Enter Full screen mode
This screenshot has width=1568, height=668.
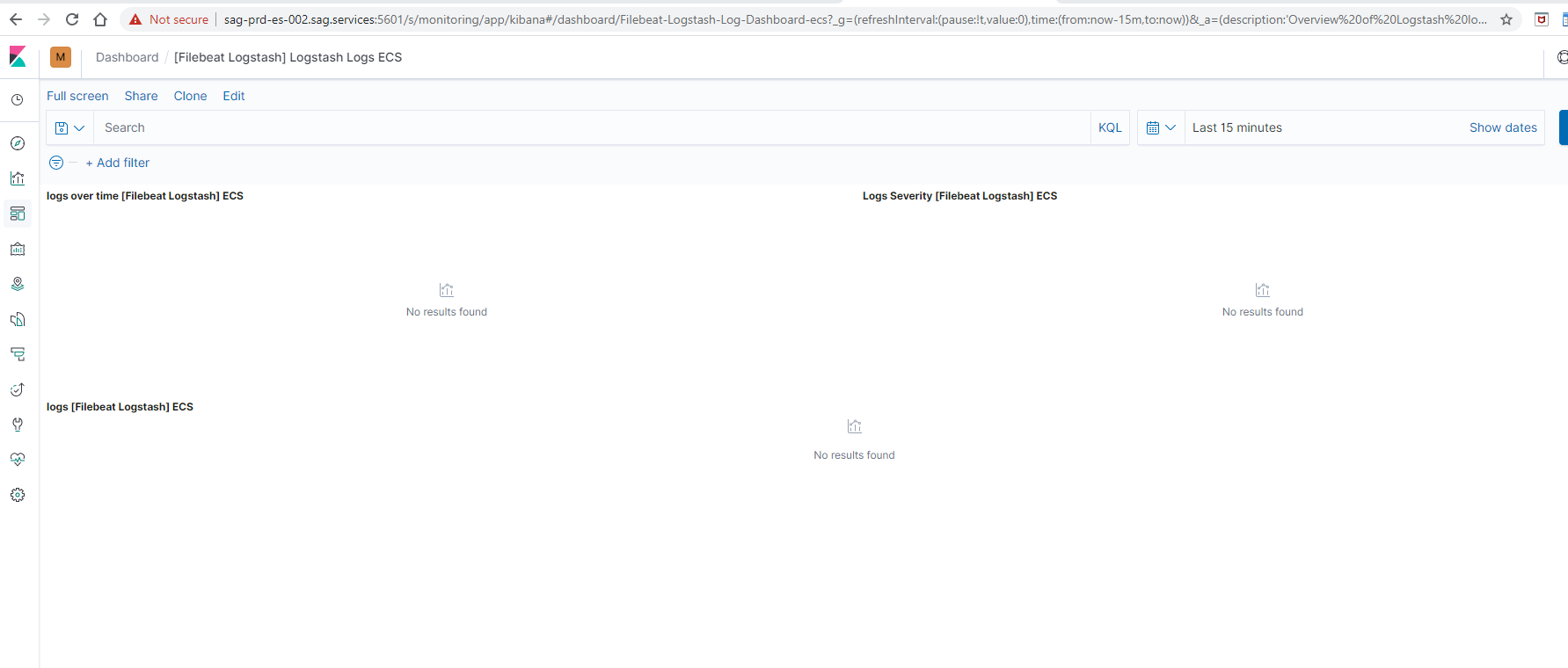[77, 96]
